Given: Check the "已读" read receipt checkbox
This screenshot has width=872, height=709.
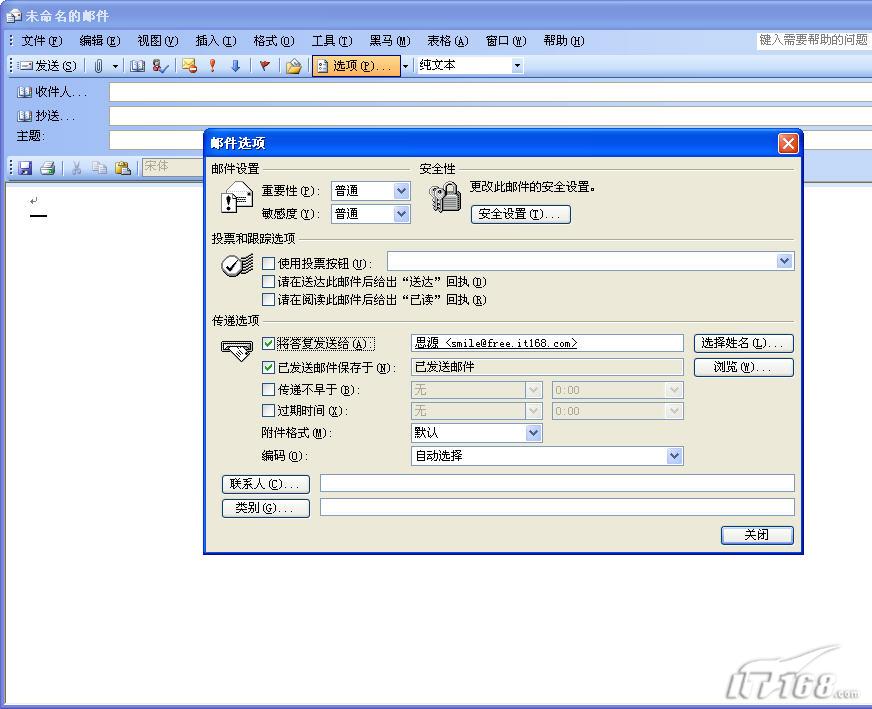Looking at the screenshot, I should 268,300.
